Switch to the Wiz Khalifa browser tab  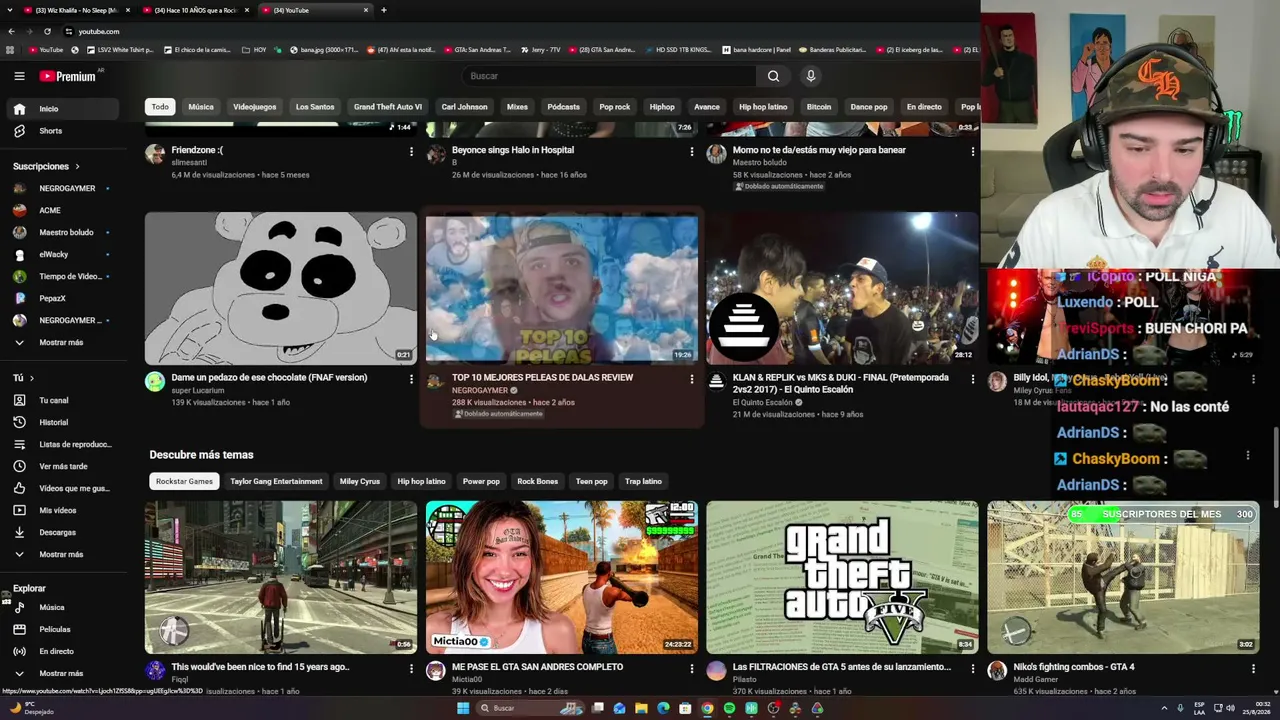coord(77,10)
